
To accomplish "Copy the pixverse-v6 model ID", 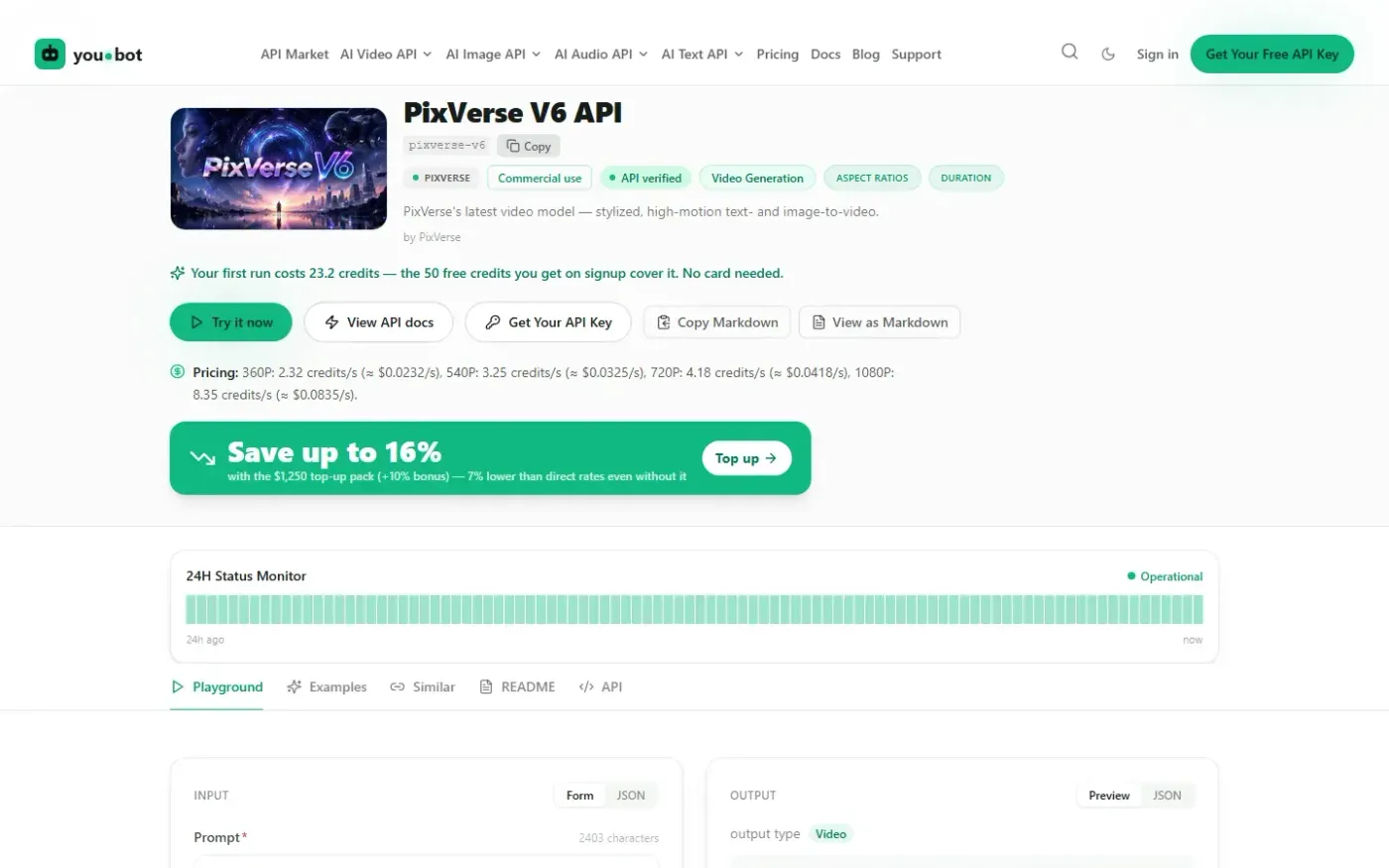I will 529,146.
